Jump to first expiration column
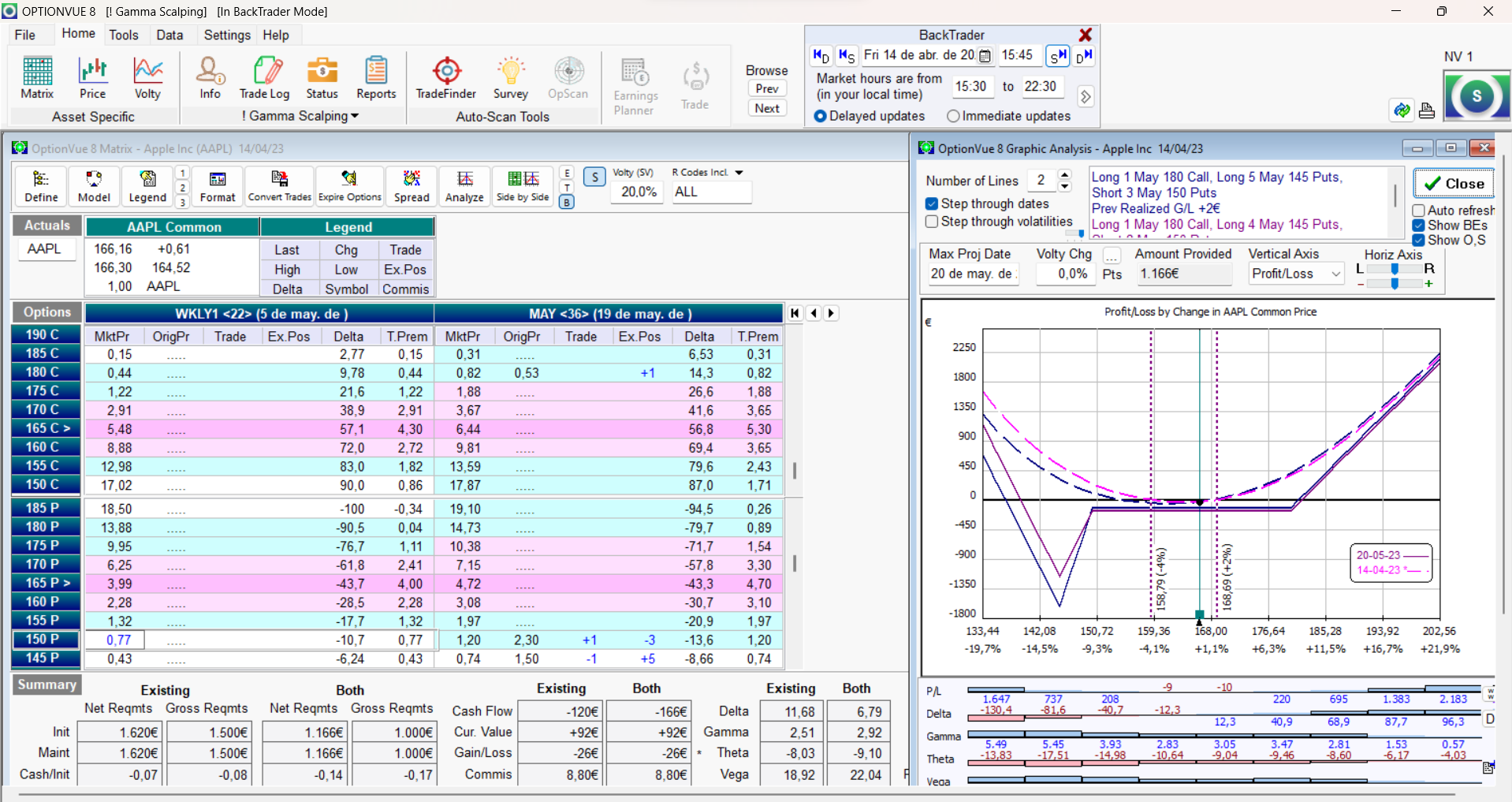The image size is (1512, 802). click(795, 313)
